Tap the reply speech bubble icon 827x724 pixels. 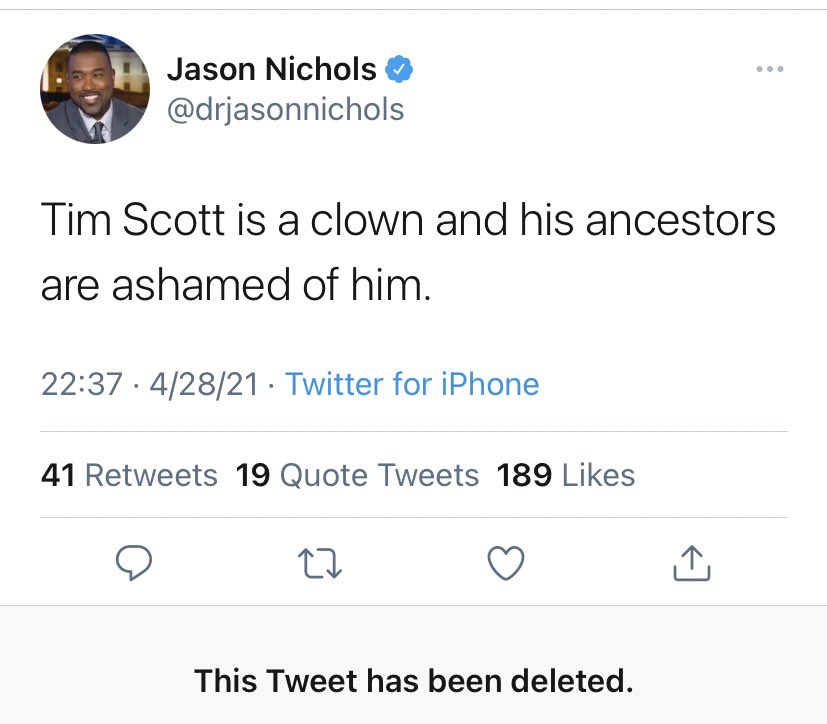134,563
